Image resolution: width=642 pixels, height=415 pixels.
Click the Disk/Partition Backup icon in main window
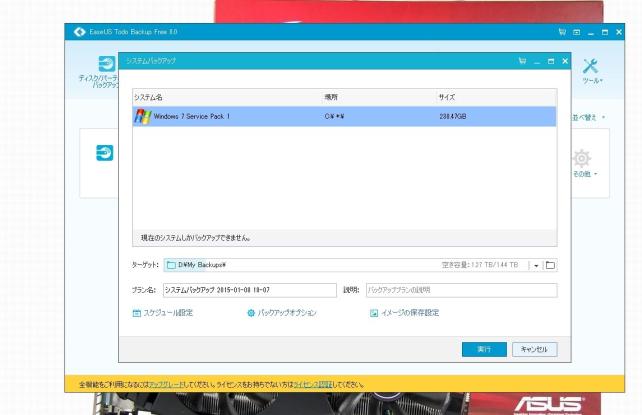pos(106,64)
